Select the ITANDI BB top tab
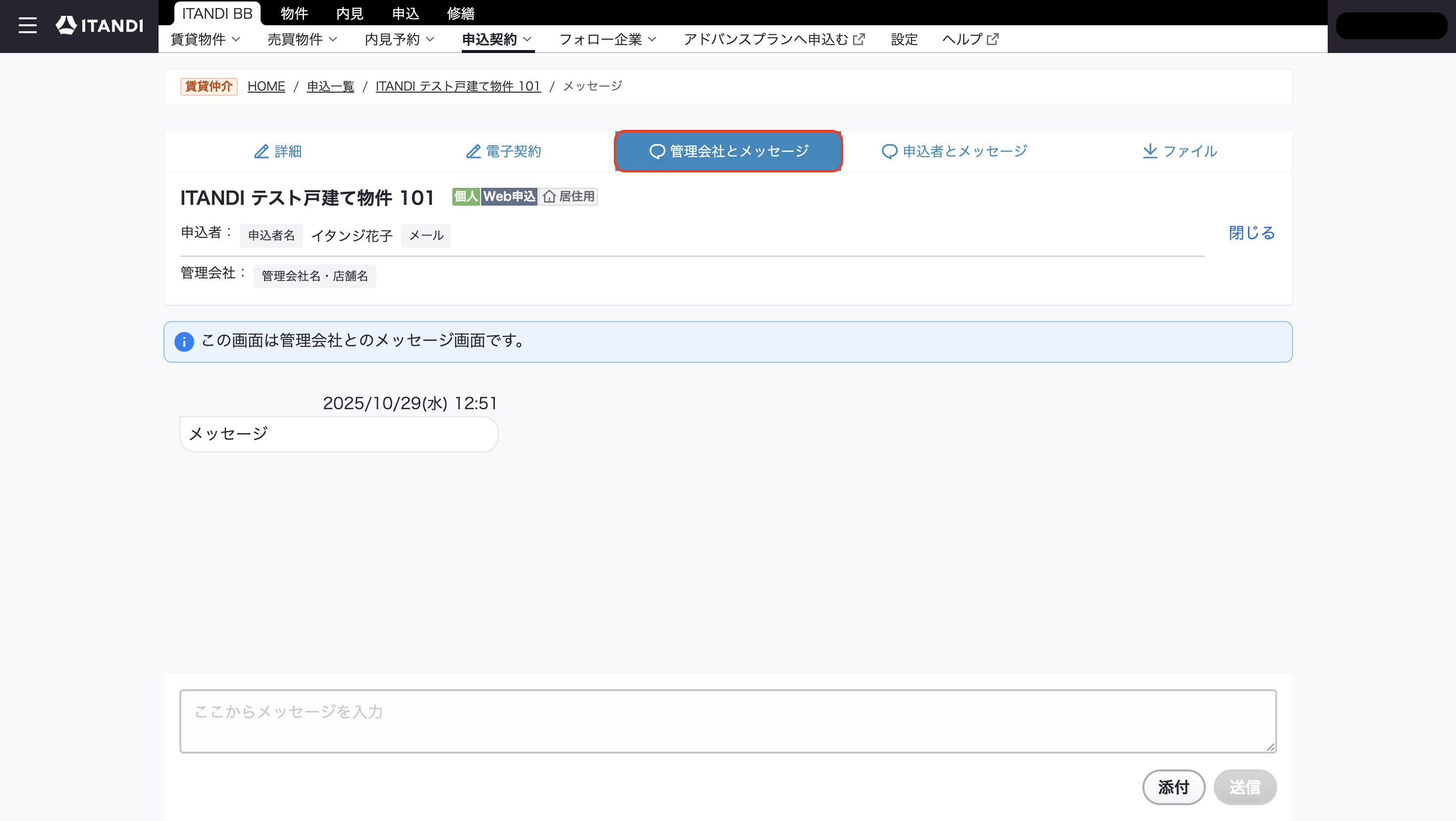The height and width of the screenshot is (821, 1456). pos(217,13)
